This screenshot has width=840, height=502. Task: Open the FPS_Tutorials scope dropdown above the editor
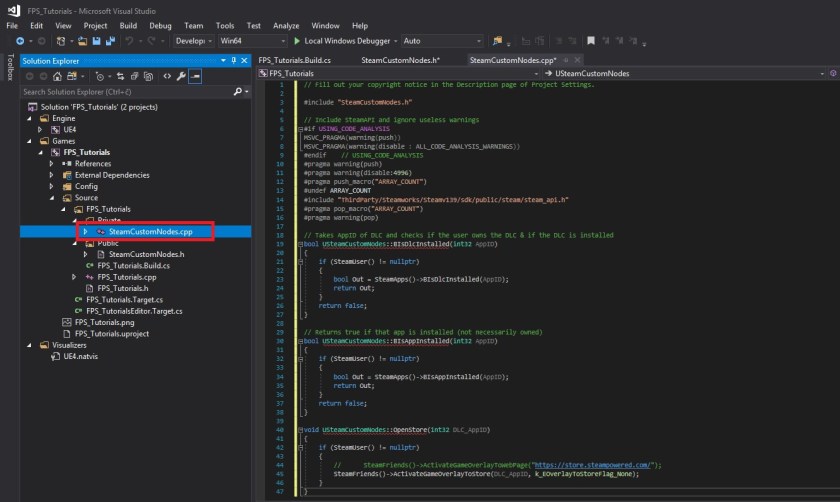[x=399, y=73]
